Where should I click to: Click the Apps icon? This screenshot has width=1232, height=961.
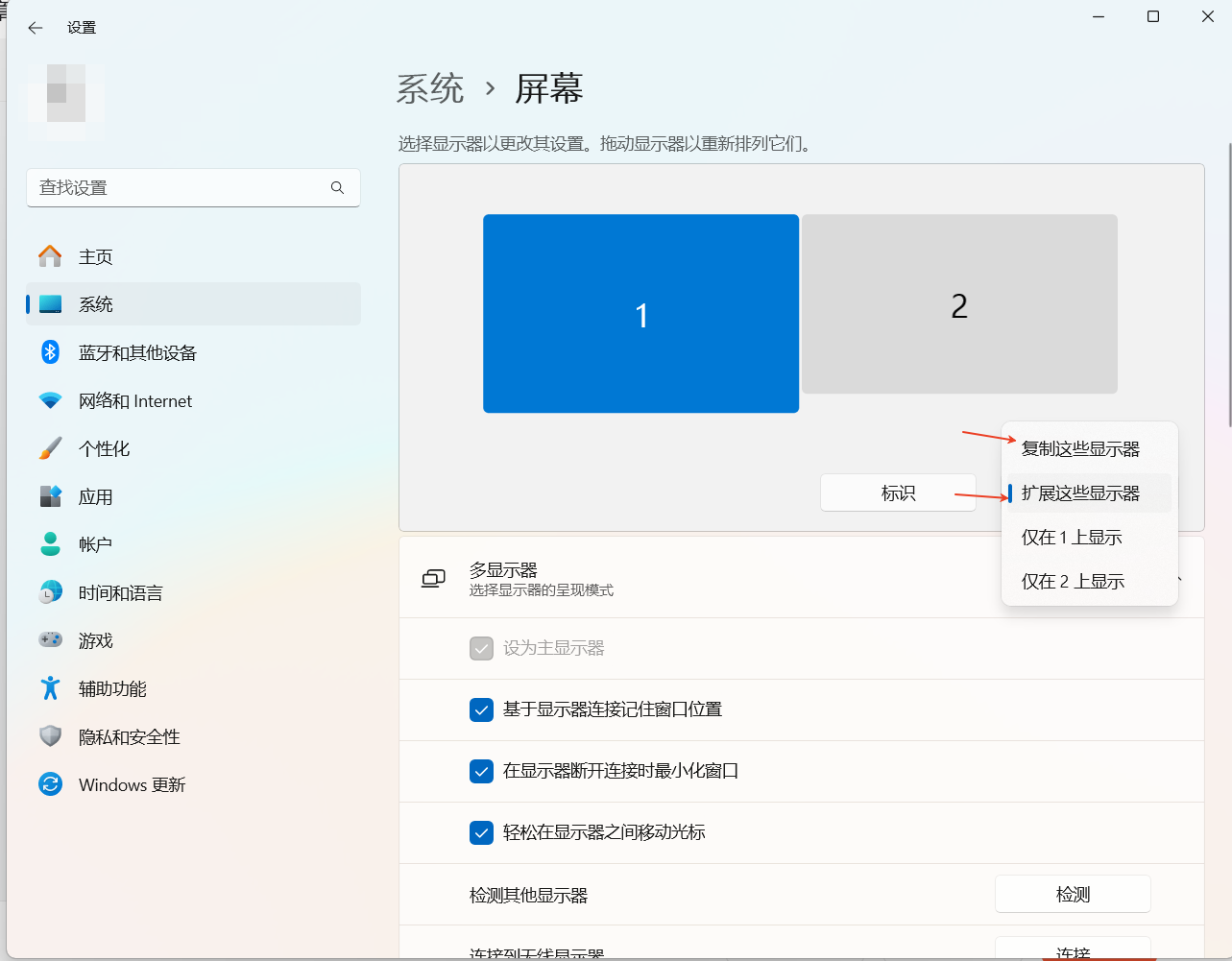click(50, 496)
